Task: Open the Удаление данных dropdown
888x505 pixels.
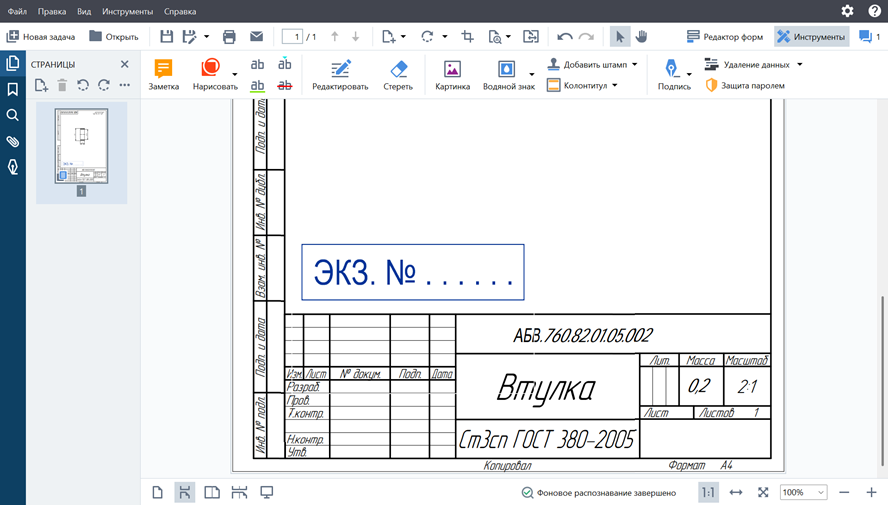Action: click(799, 64)
